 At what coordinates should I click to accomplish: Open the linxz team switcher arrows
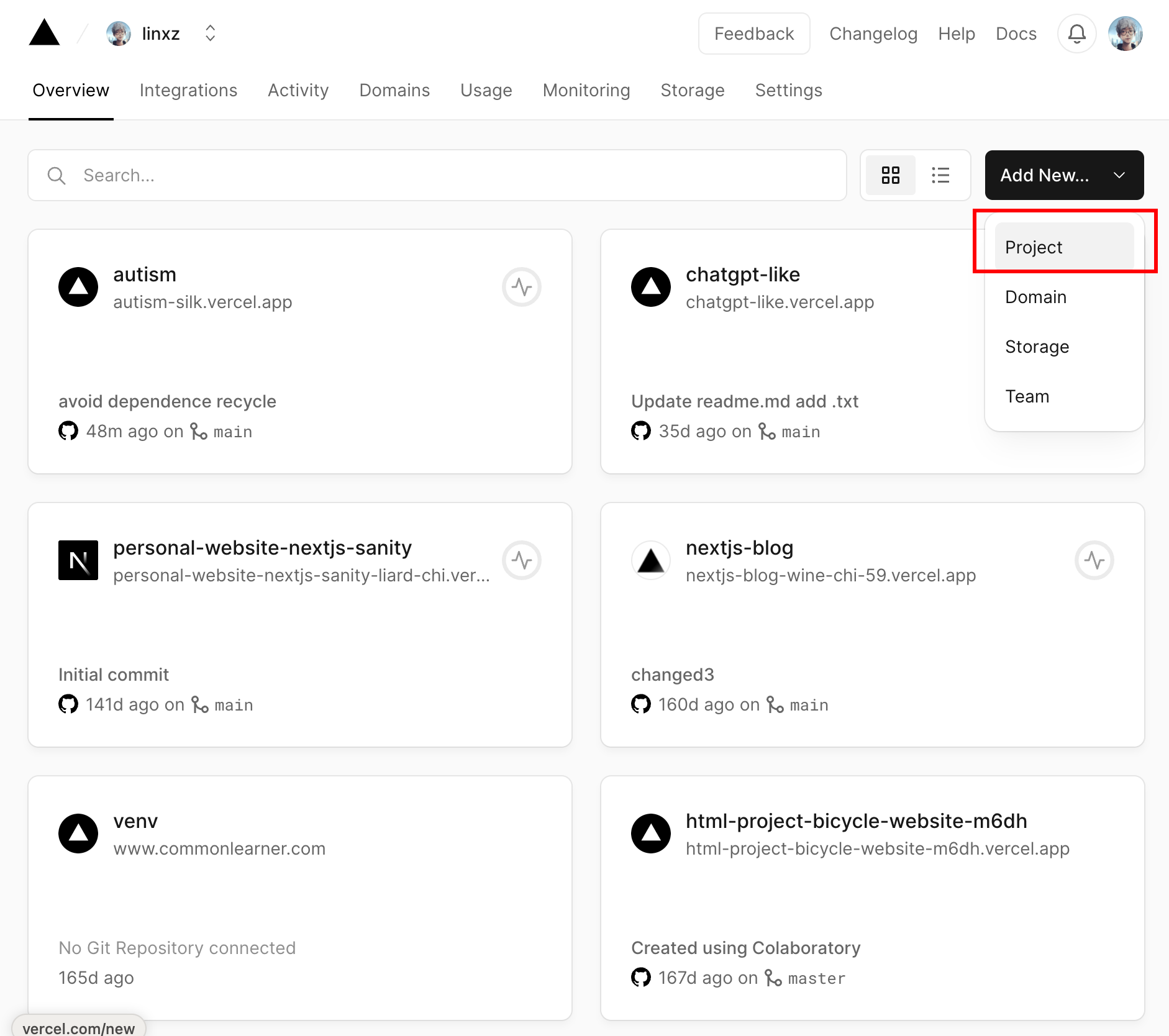[210, 34]
